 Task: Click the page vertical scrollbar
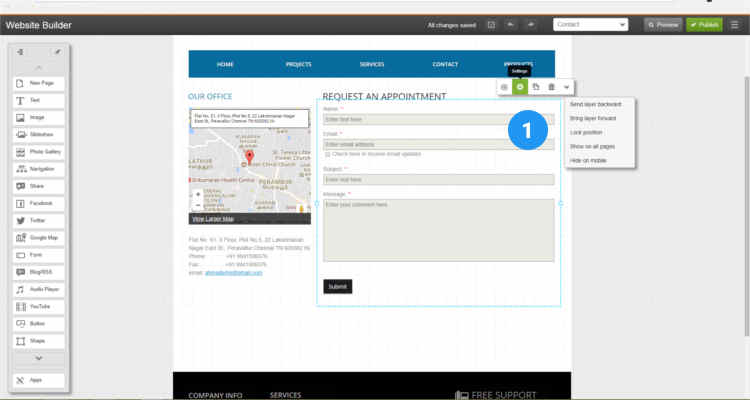pos(747,206)
